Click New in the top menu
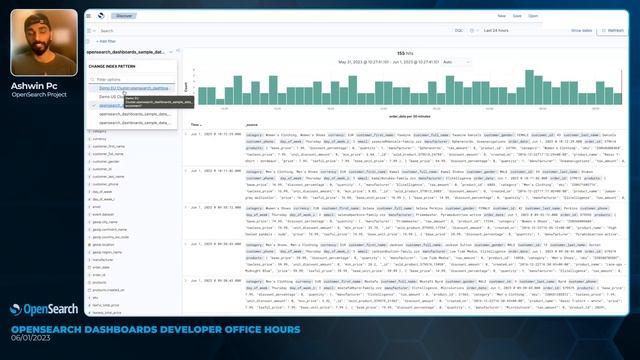Viewport: 640px width, 360px height. tap(502, 16)
